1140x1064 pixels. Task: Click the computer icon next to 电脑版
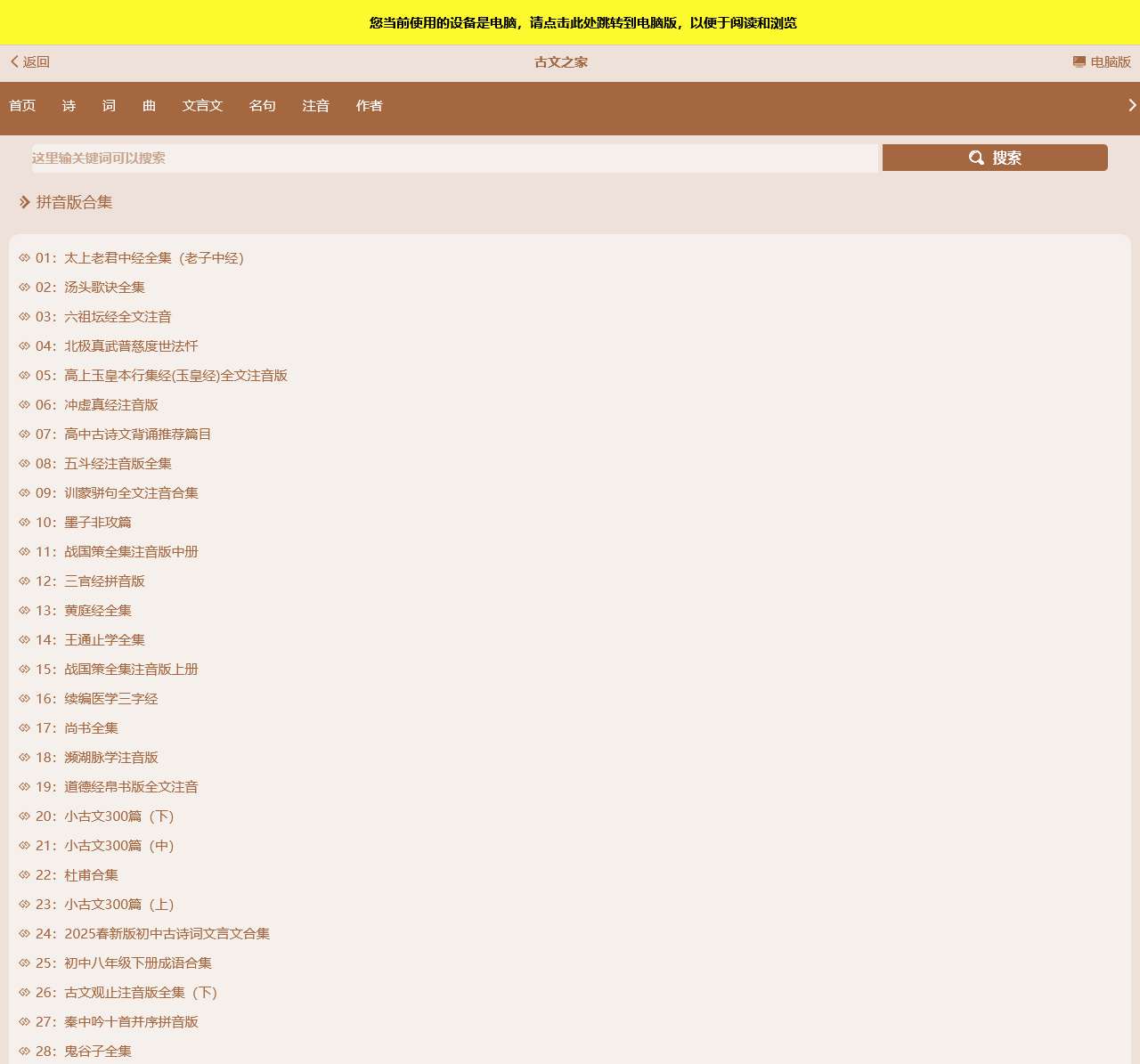point(1076,61)
